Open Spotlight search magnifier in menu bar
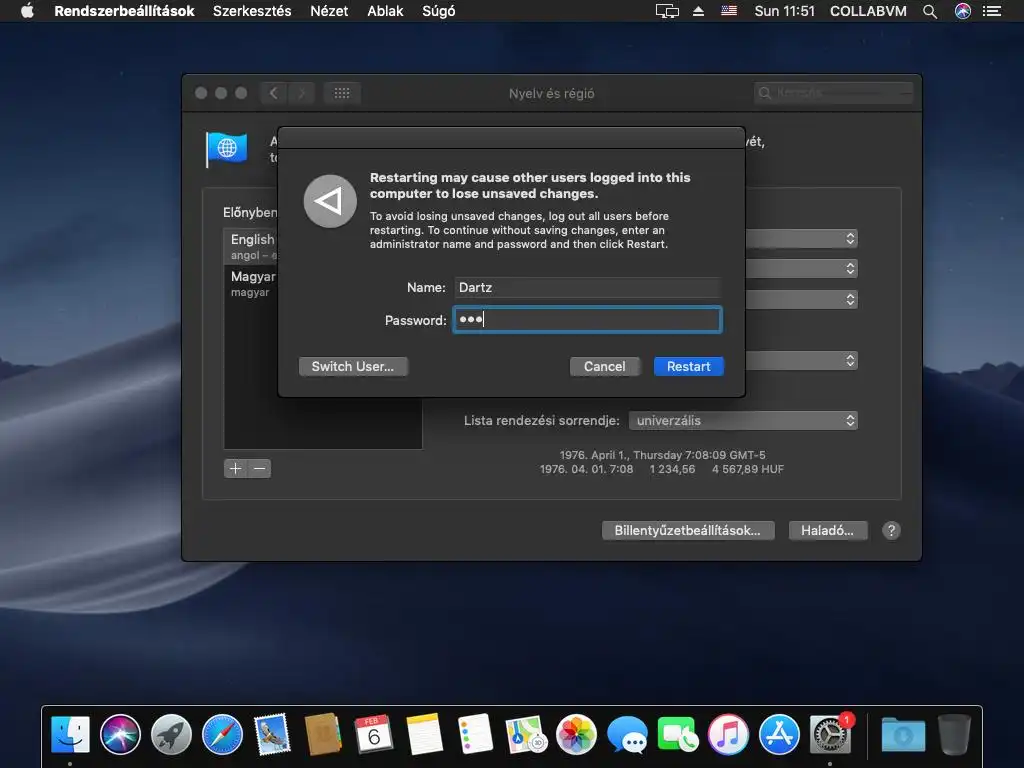This screenshot has width=1024, height=768. tap(930, 11)
